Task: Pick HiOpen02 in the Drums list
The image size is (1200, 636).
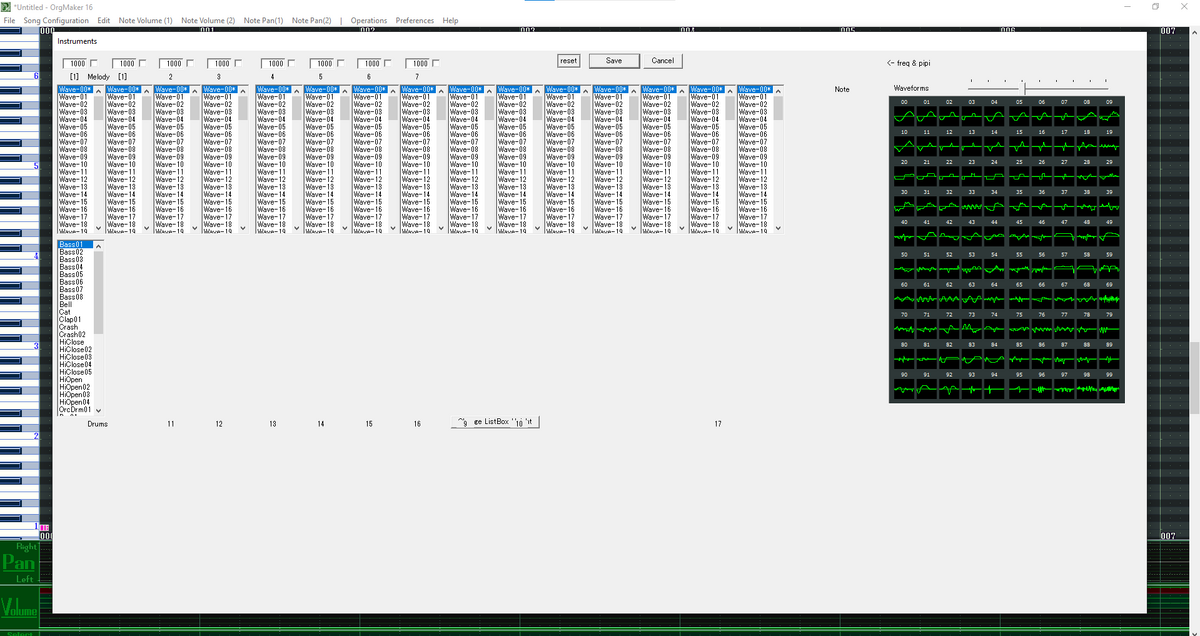Action: click(x=75, y=387)
